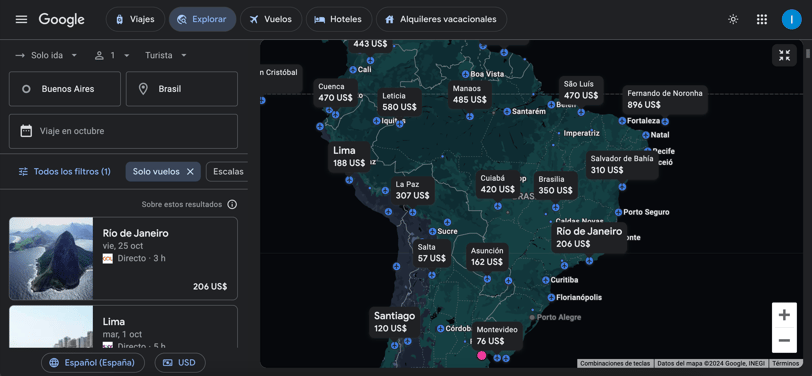812x376 pixels.
Task: Open the Español (España) language button
Action: [x=93, y=363]
